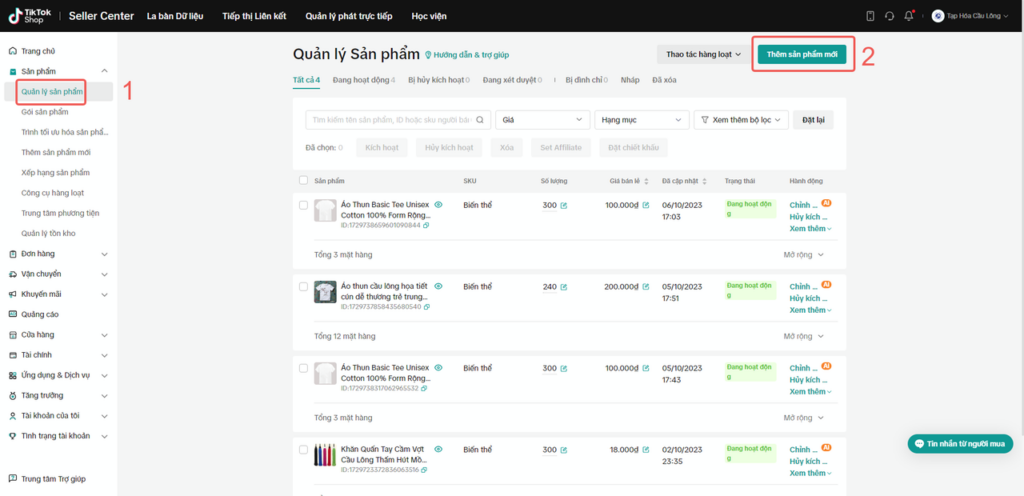Click the customer support headset icon
This screenshot has height=496, width=1024.
click(889, 16)
